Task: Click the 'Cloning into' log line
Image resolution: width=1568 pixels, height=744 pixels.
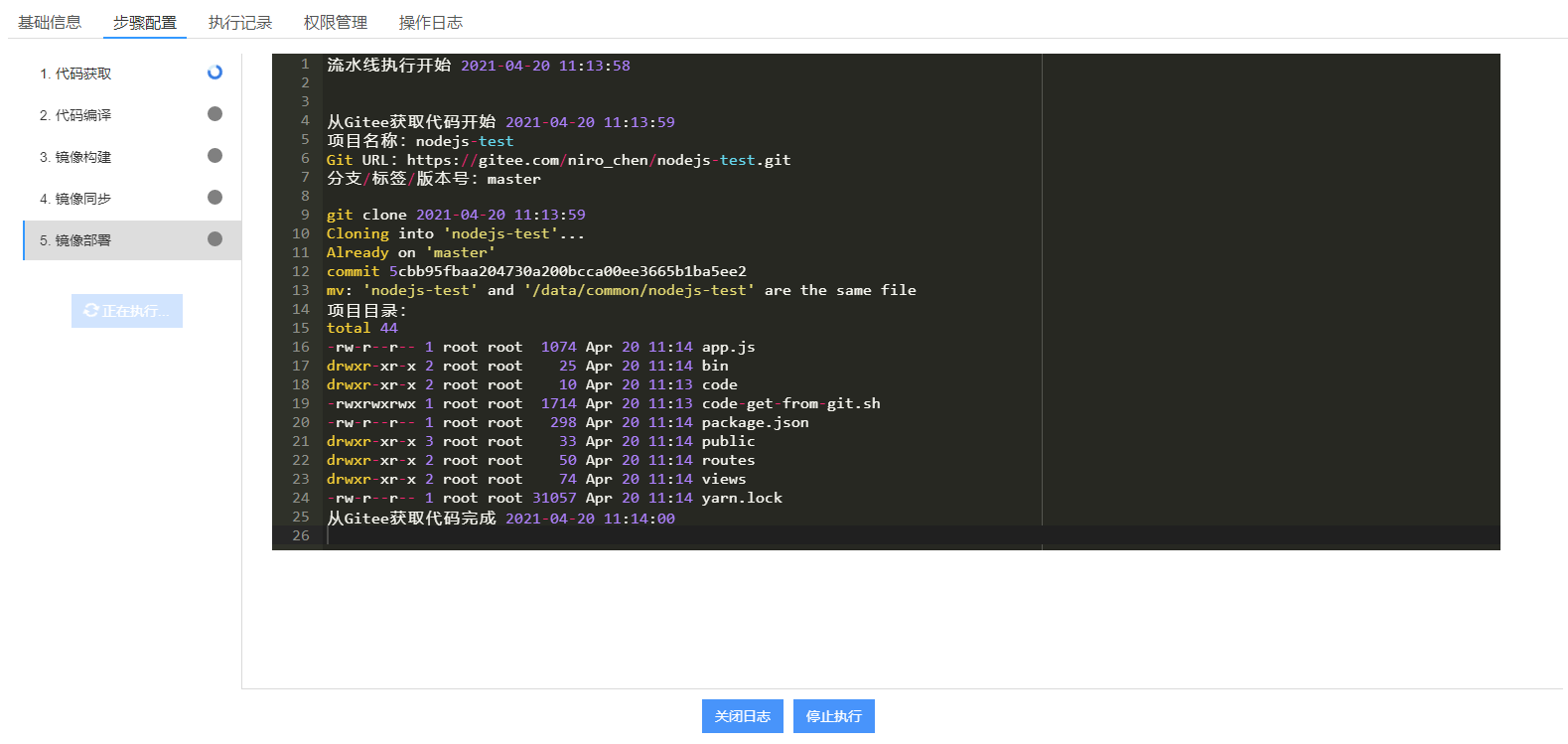Action: coord(456,233)
